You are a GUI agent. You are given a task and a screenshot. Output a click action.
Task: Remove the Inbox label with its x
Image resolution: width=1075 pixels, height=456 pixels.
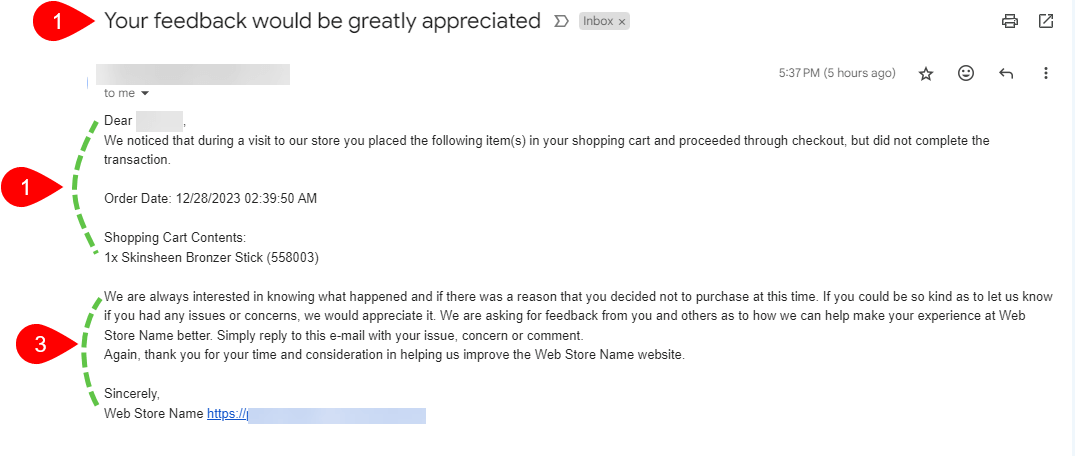[622, 21]
